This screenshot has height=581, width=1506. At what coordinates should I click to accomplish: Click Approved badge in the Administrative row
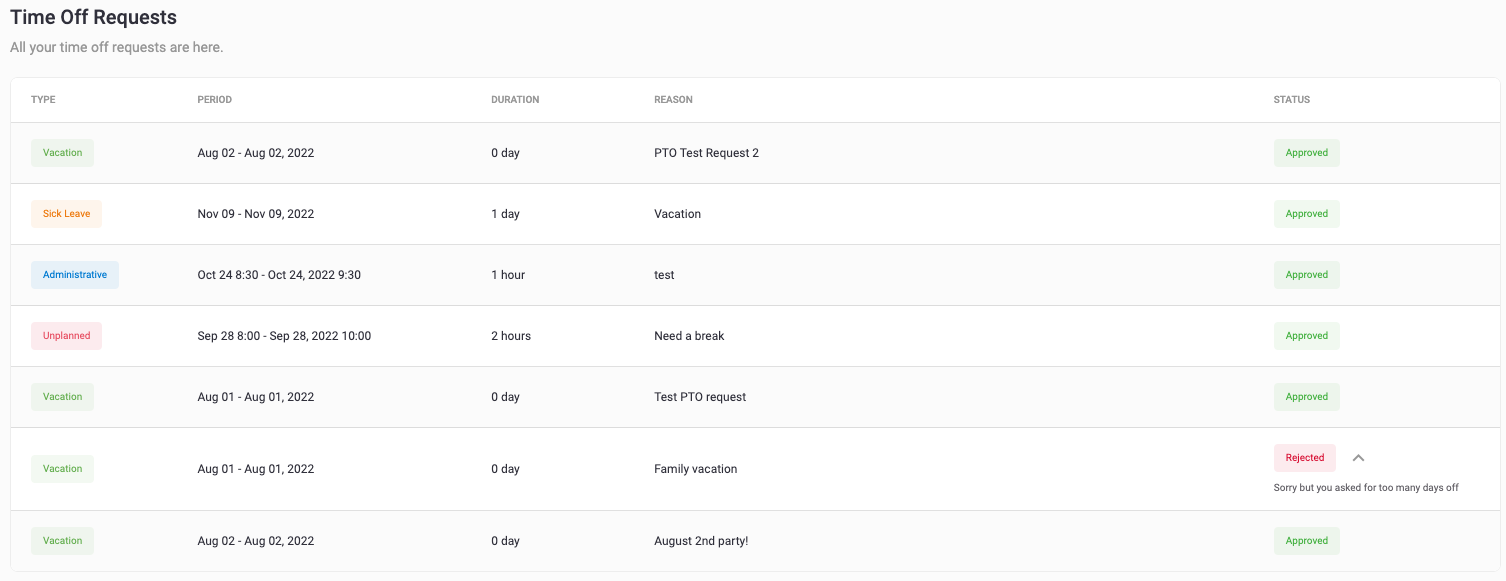point(1306,275)
